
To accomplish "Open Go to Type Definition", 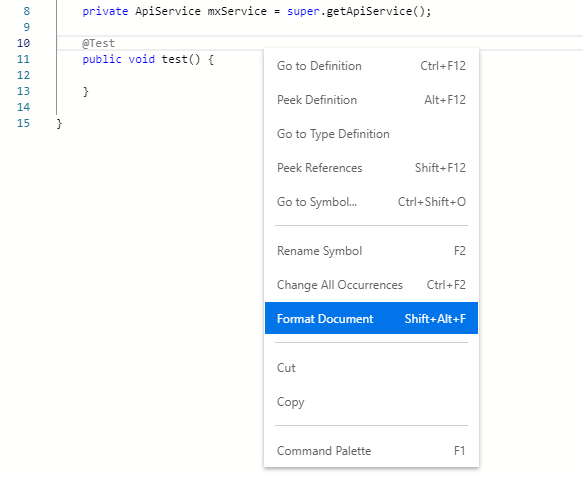I will pos(371,134).
